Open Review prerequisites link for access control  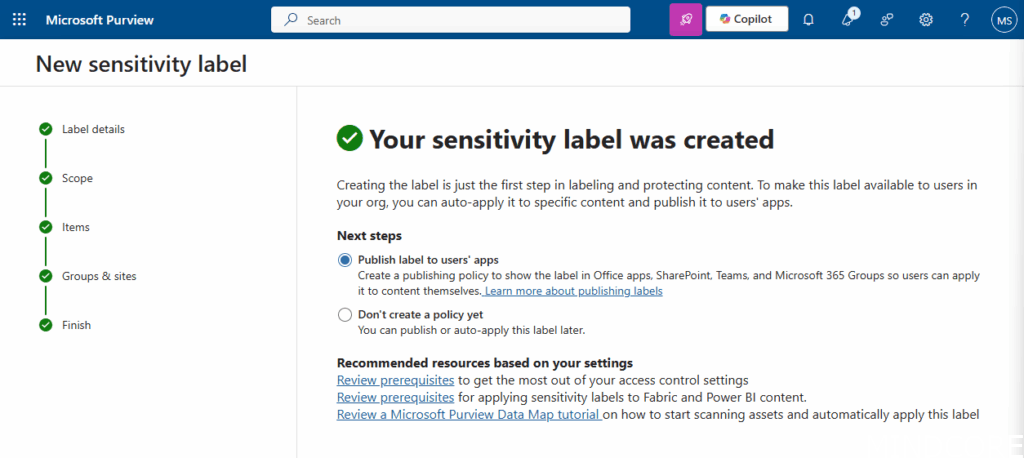pyautogui.click(x=396, y=381)
